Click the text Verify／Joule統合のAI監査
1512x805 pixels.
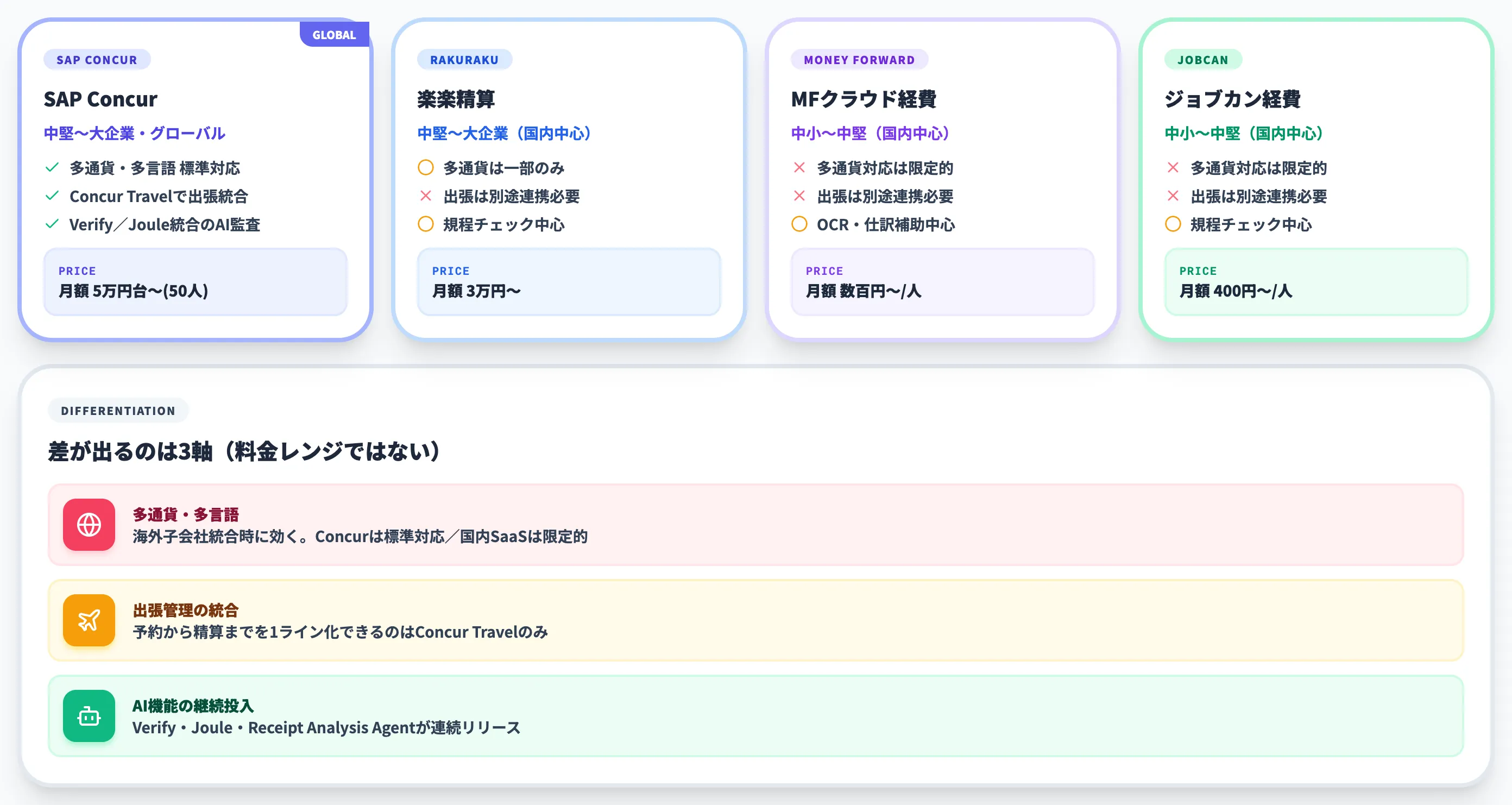165,224
